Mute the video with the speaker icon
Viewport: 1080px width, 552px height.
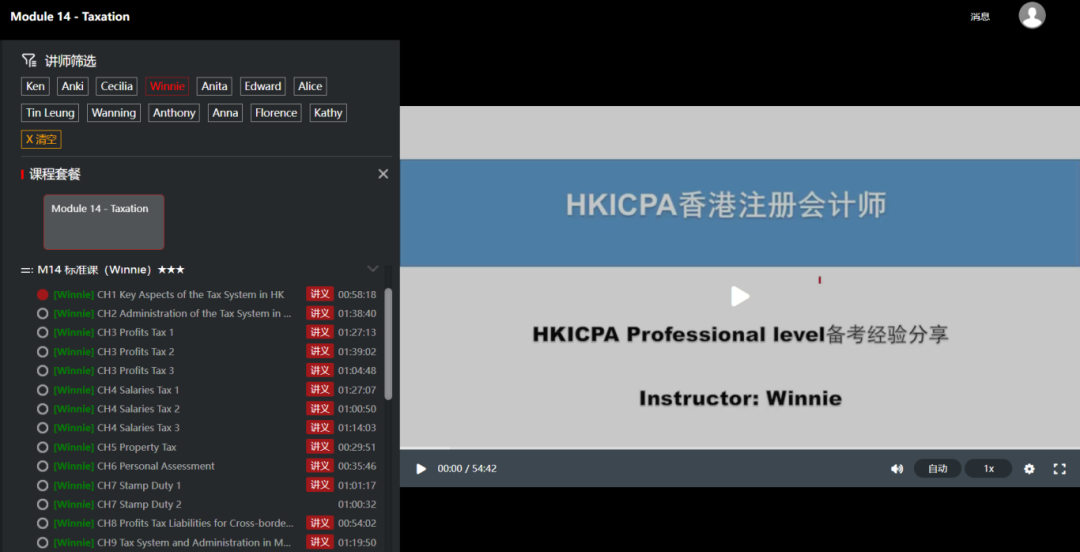(897, 469)
